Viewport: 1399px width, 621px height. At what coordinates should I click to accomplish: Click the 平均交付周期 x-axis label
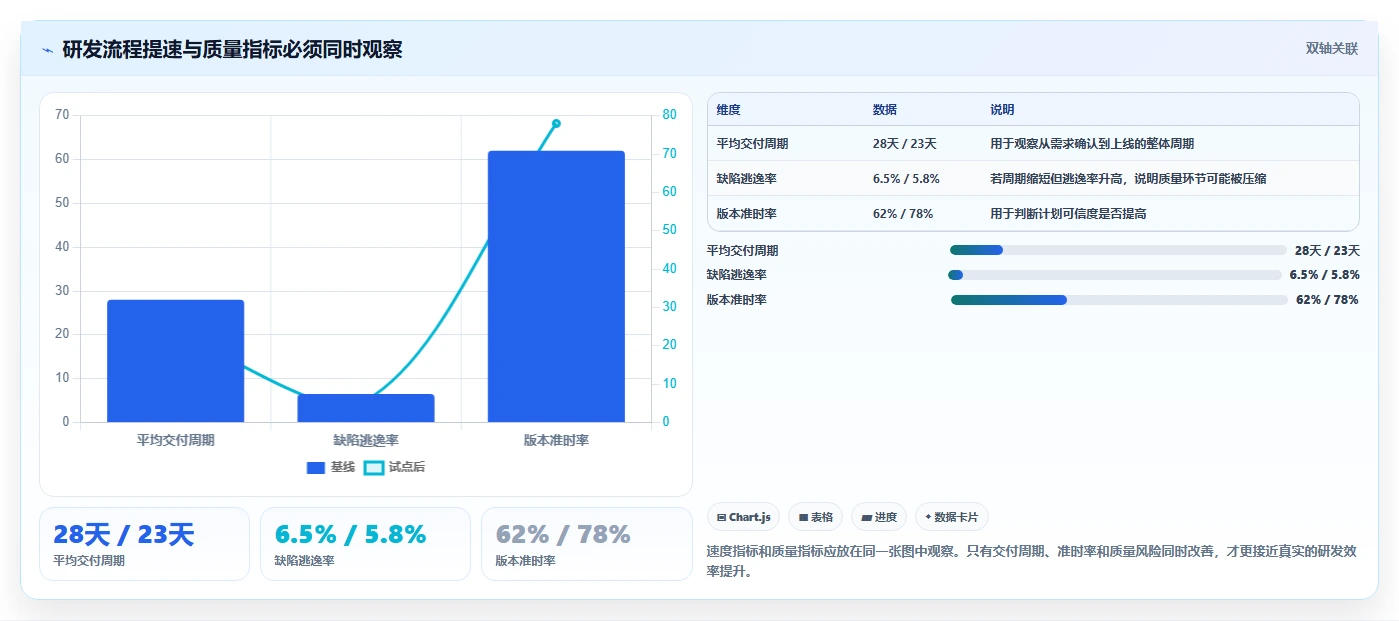pyautogui.click(x=176, y=440)
